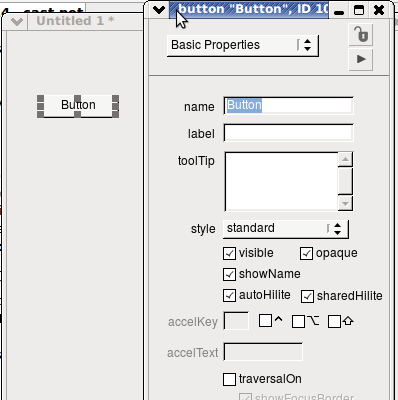This screenshot has height=400, width=398.
Task: Click the Untitled 1 window title
Action: [x=75, y=21]
